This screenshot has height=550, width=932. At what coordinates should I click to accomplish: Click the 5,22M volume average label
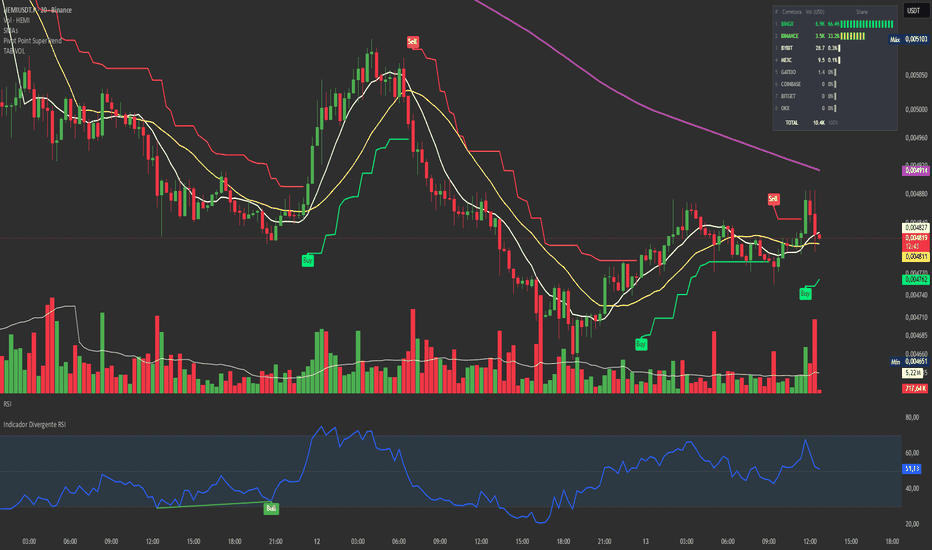click(912, 373)
